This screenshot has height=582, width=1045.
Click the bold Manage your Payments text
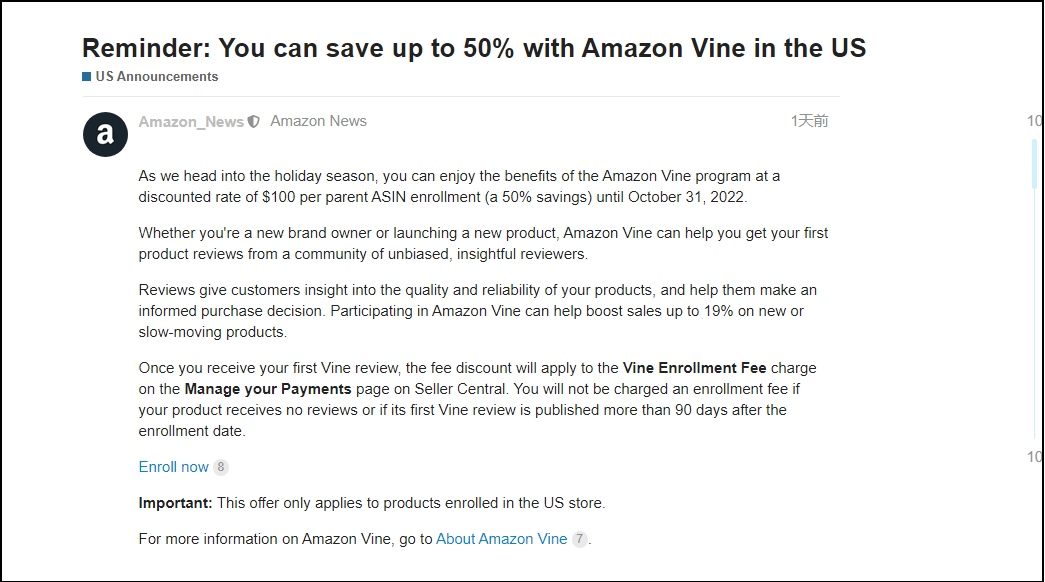(268, 389)
